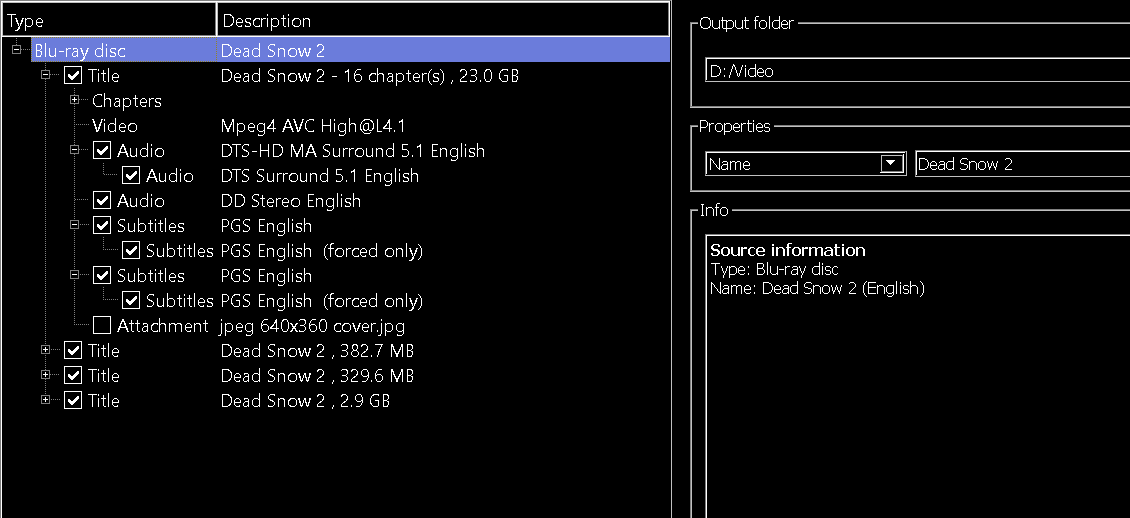Image resolution: width=1130 pixels, height=518 pixels.
Task: Click the Description column header
Action: (442, 21)
